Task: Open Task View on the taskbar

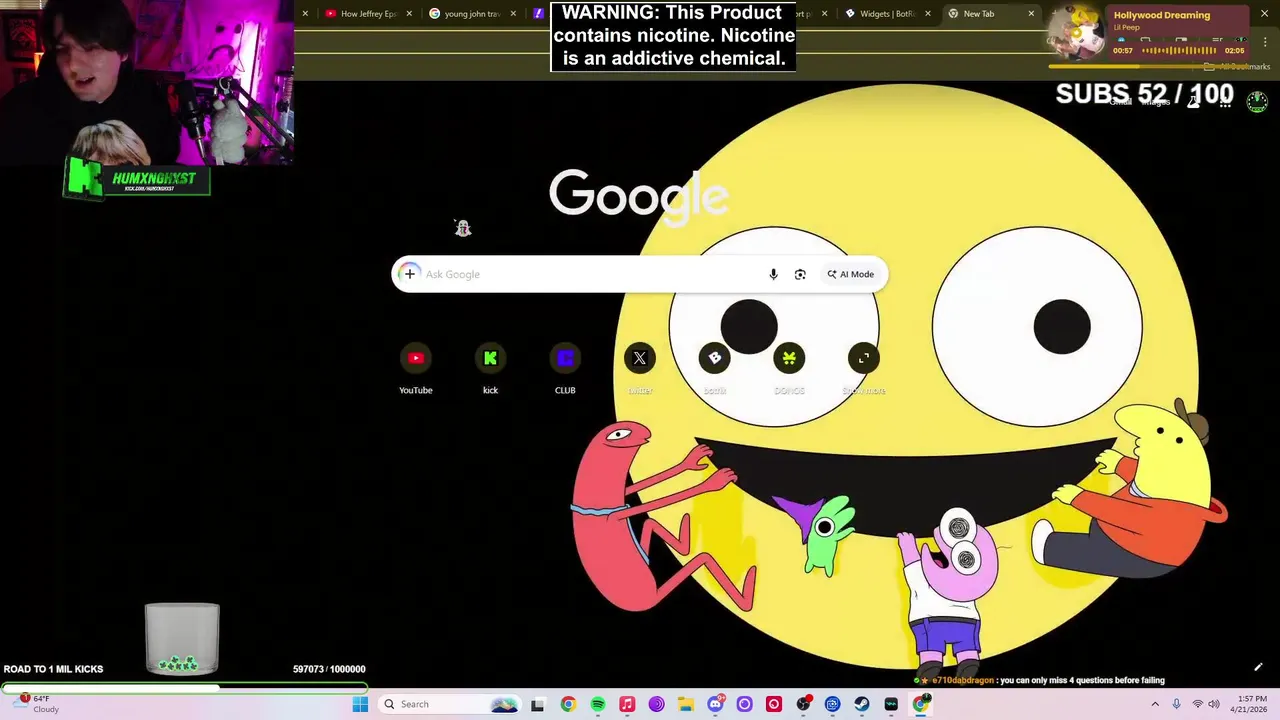Action: (x=537, y=704)
